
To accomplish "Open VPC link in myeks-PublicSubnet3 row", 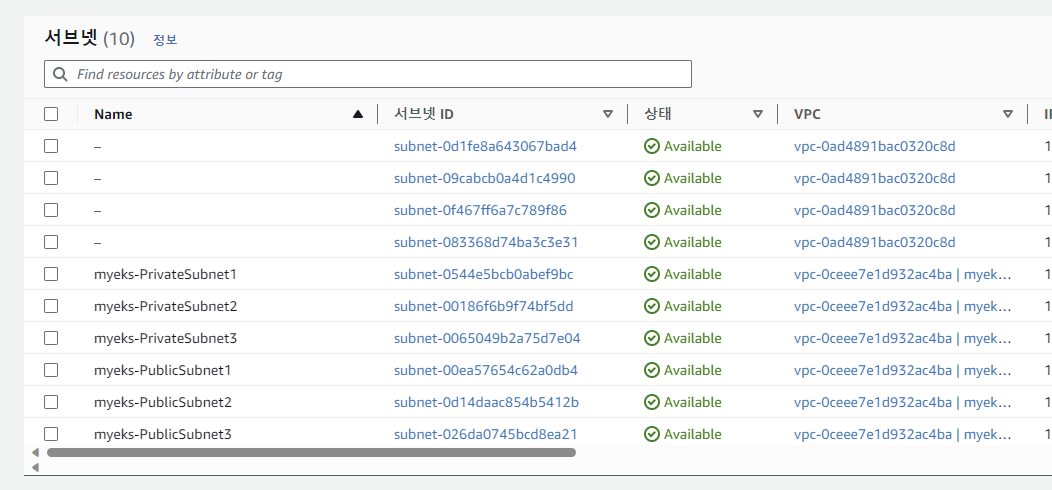I will pyautogui.click(x=902, y=434).
